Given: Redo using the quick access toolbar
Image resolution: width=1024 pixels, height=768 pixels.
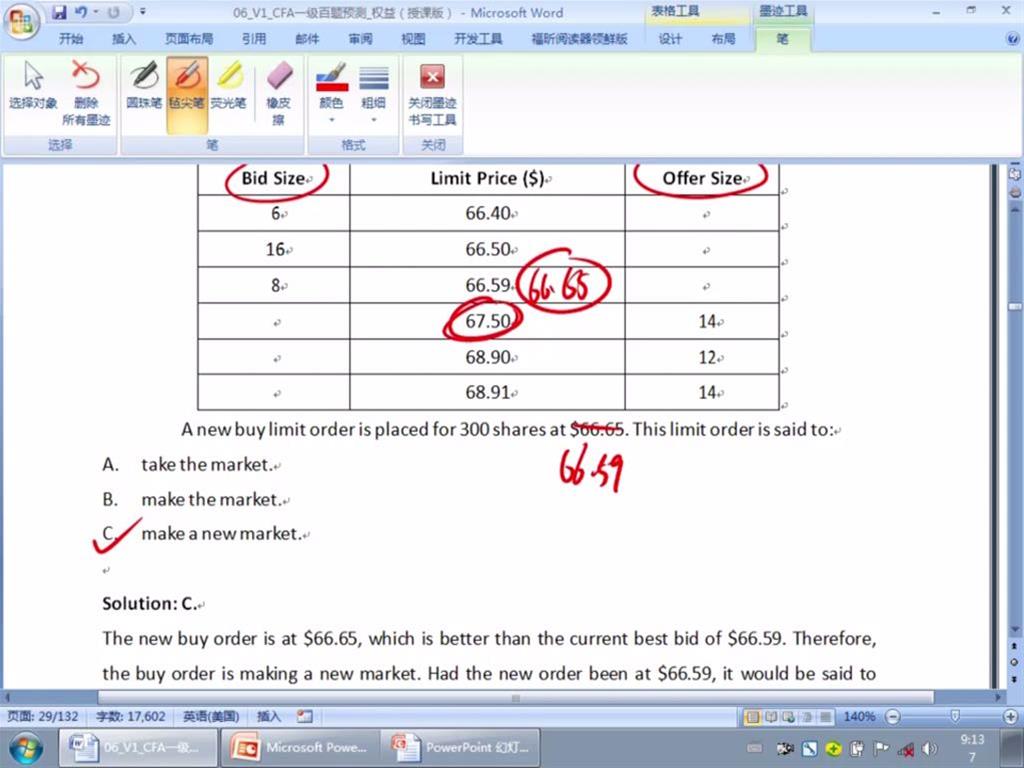Looking at the screenshot, I should click(x=114, y=12).
